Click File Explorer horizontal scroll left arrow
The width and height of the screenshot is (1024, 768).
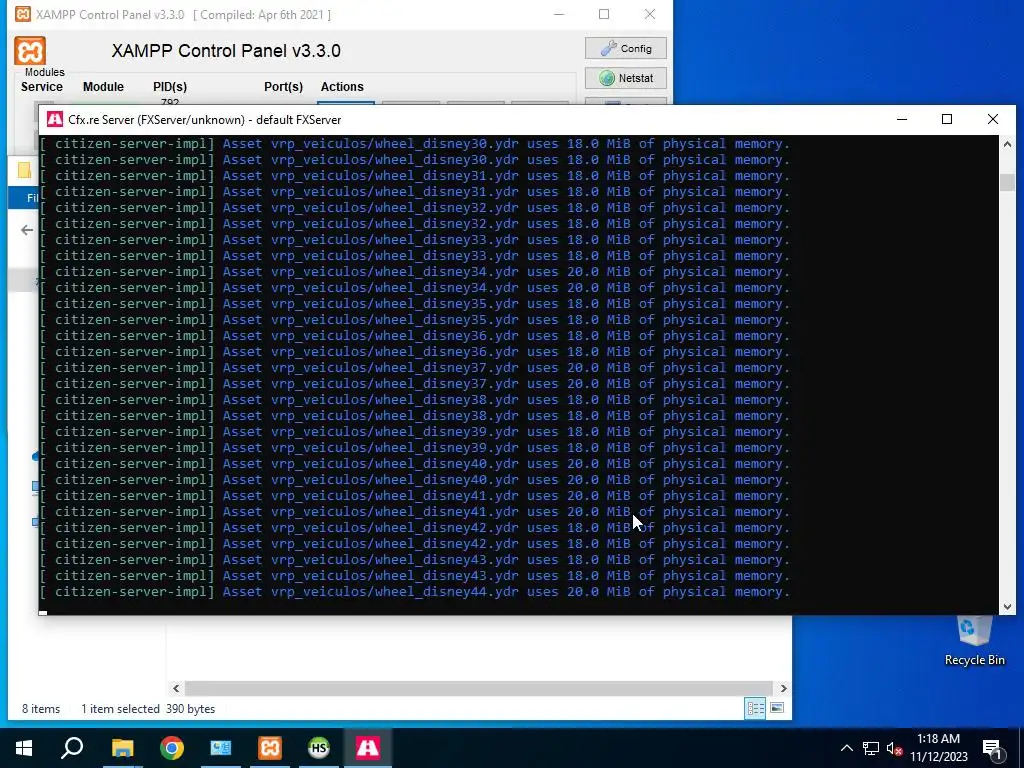pos(176,688)
